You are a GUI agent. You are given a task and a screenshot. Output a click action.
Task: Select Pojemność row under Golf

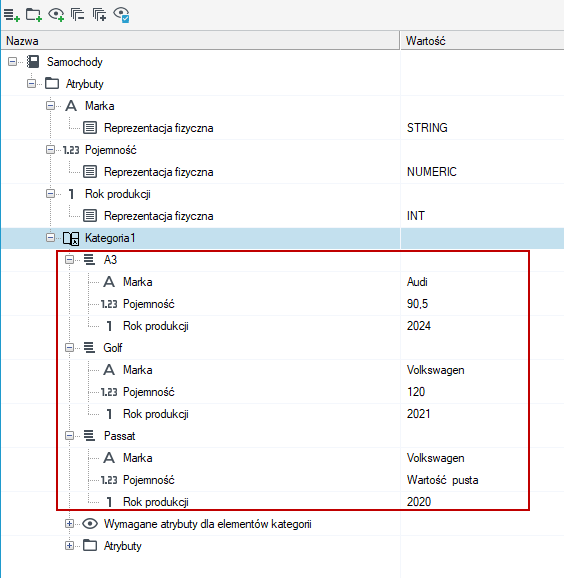coord(149,392)
